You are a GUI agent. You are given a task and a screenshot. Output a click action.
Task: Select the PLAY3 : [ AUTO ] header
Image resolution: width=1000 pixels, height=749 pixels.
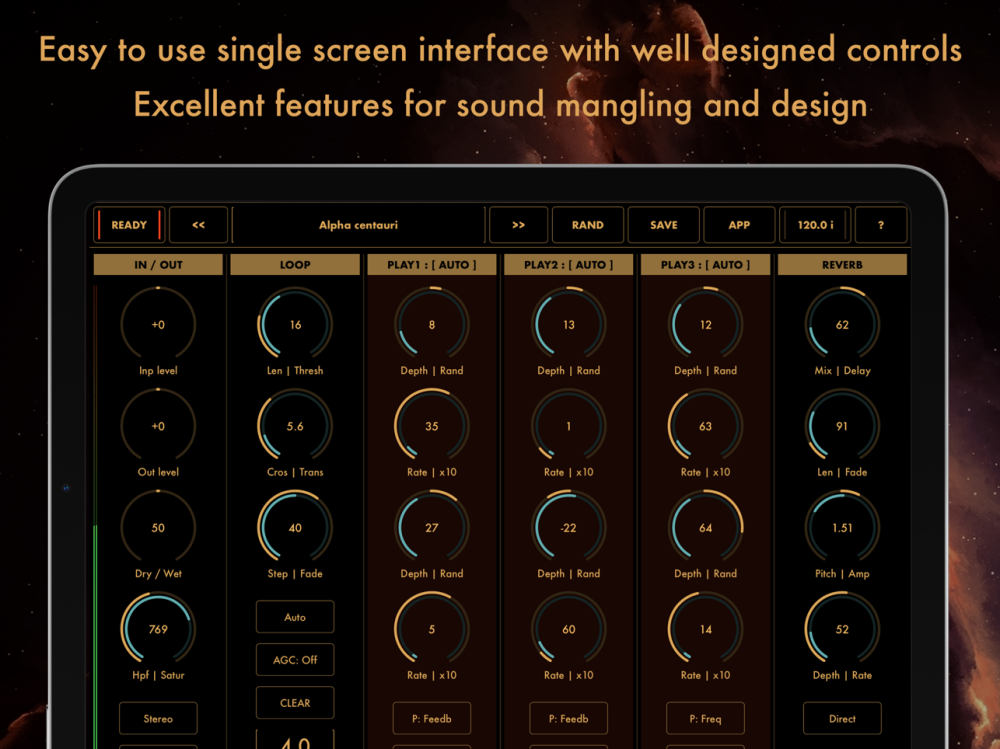point(705,265)
